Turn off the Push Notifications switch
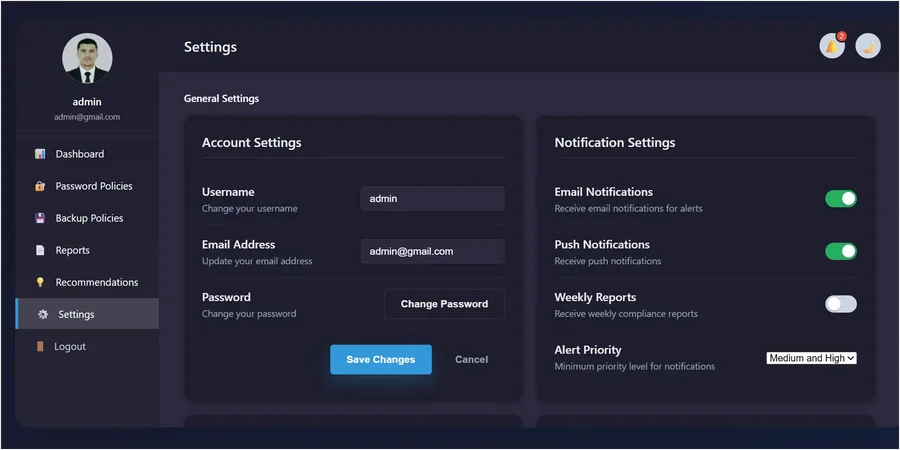This screenshot has height=450, width=900. 841,251
